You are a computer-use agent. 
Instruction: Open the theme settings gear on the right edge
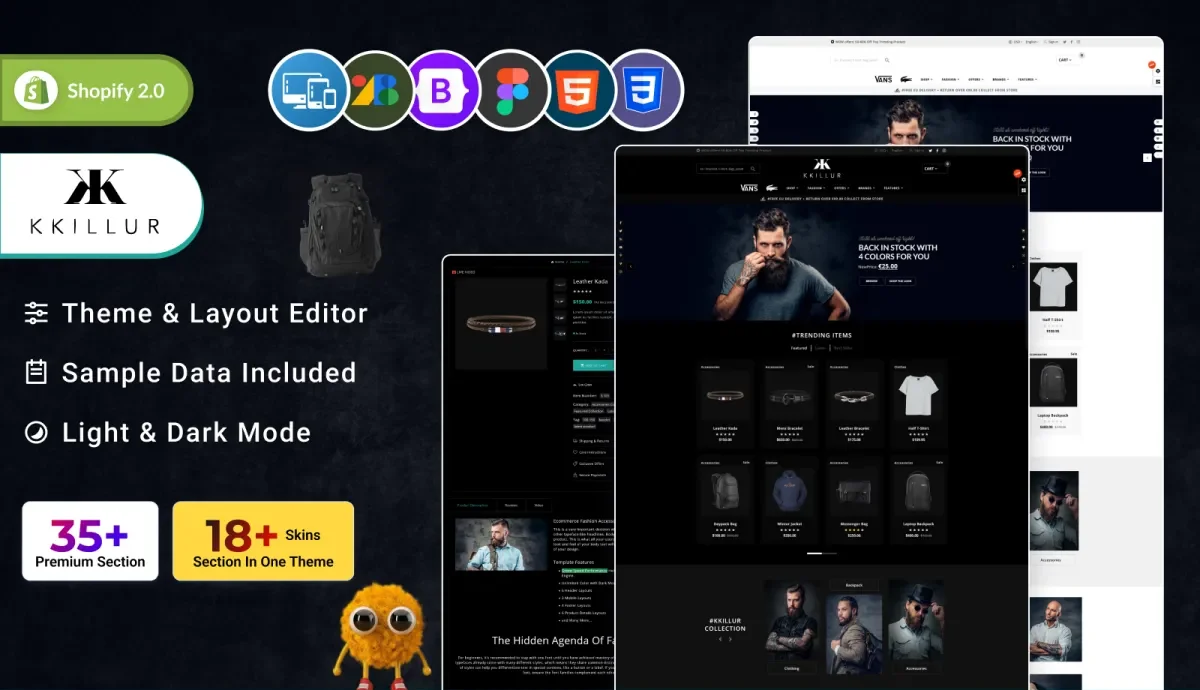pyautogui.click(x=1023, y=179)
